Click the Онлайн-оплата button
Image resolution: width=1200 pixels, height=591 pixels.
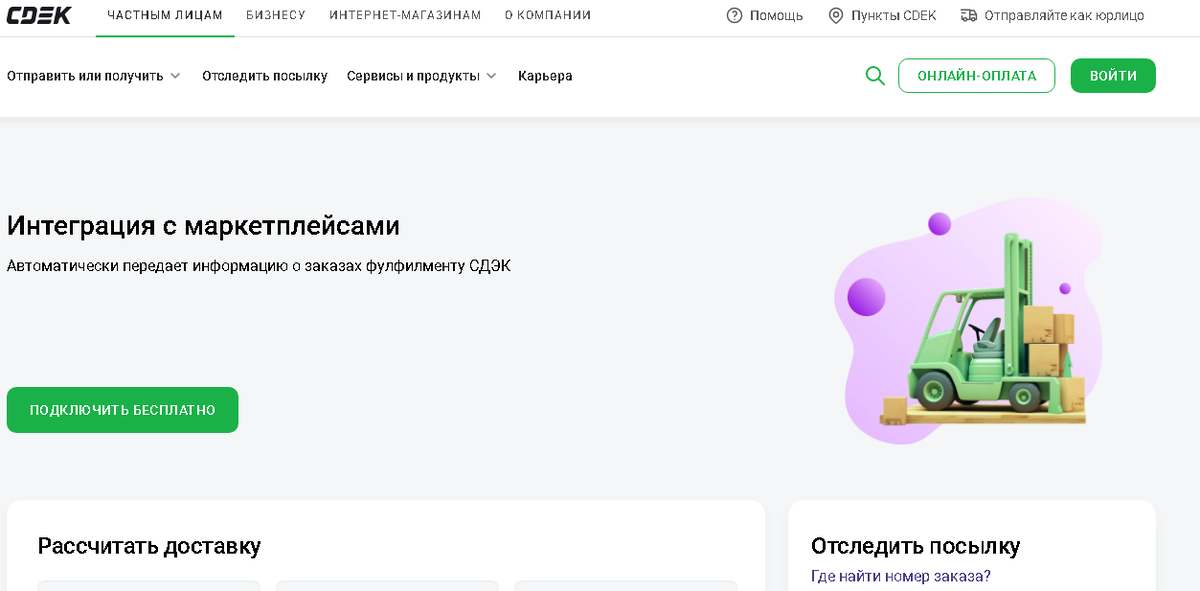976,76
